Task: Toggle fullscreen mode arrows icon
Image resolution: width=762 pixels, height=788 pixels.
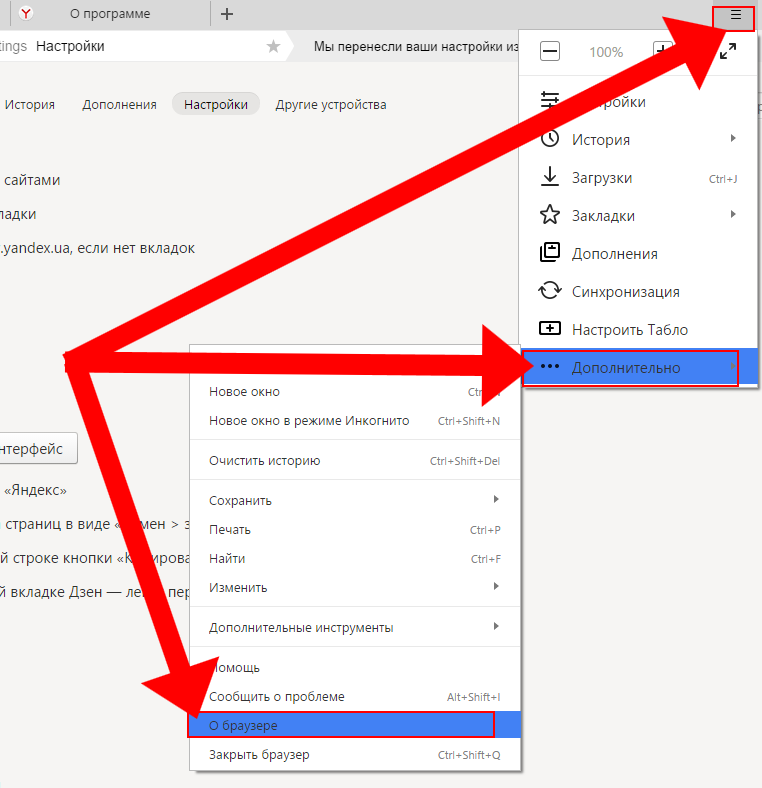Action: click(728, 52)
